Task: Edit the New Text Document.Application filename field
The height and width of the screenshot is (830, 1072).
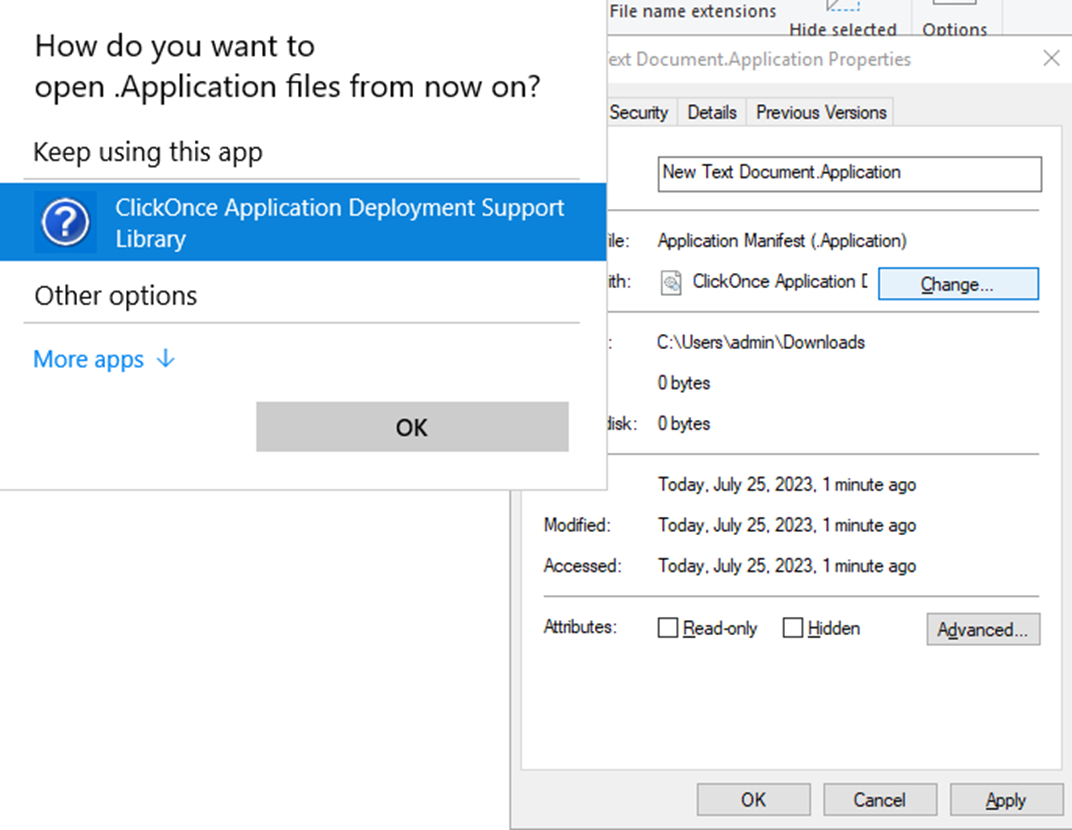Action: click(x=850, y=174)
